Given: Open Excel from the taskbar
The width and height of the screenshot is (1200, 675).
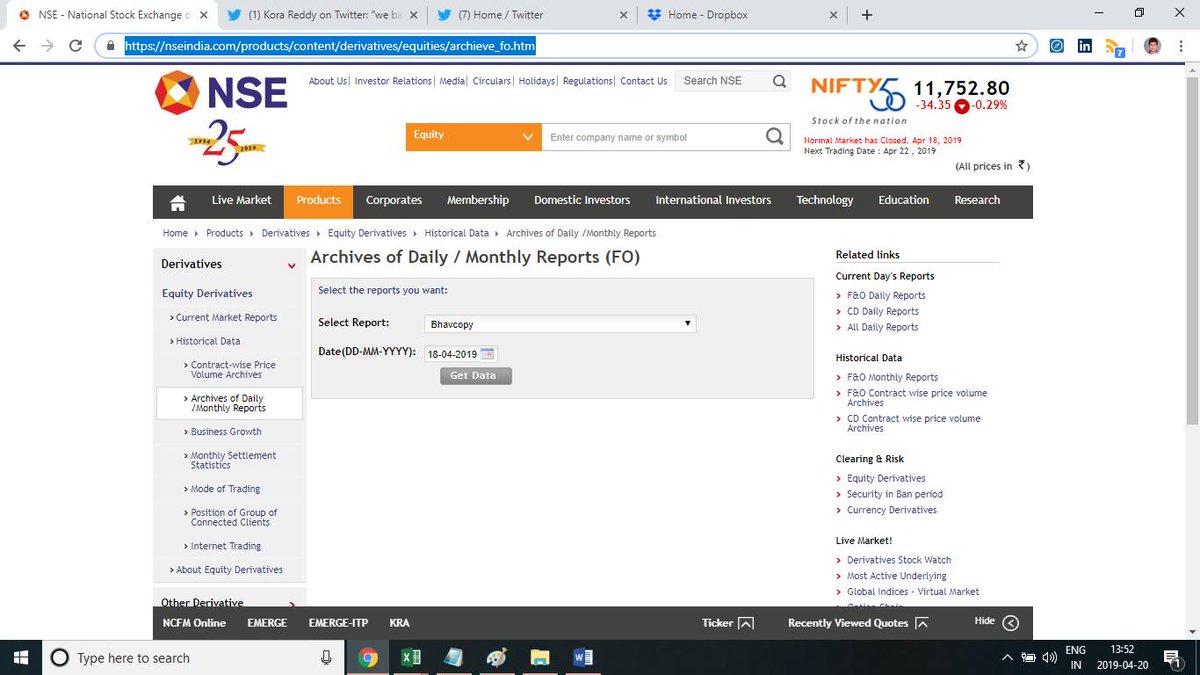Looking at the screenshot, I should point(410,658).
